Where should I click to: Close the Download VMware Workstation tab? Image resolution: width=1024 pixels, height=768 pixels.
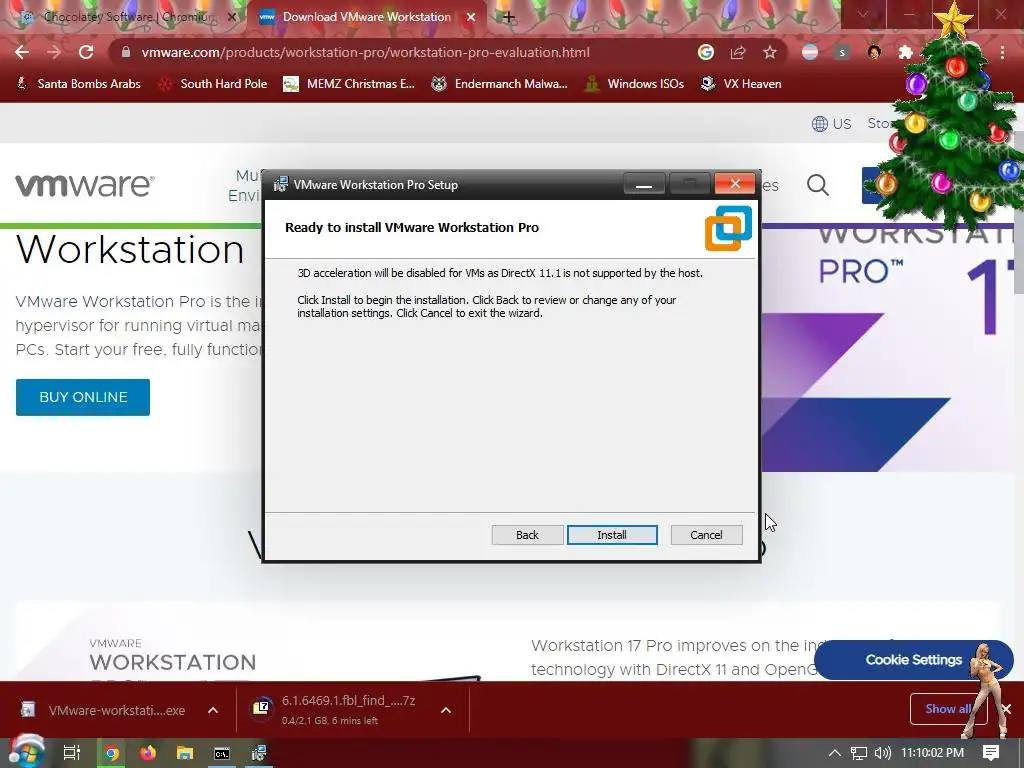(470, 18)
